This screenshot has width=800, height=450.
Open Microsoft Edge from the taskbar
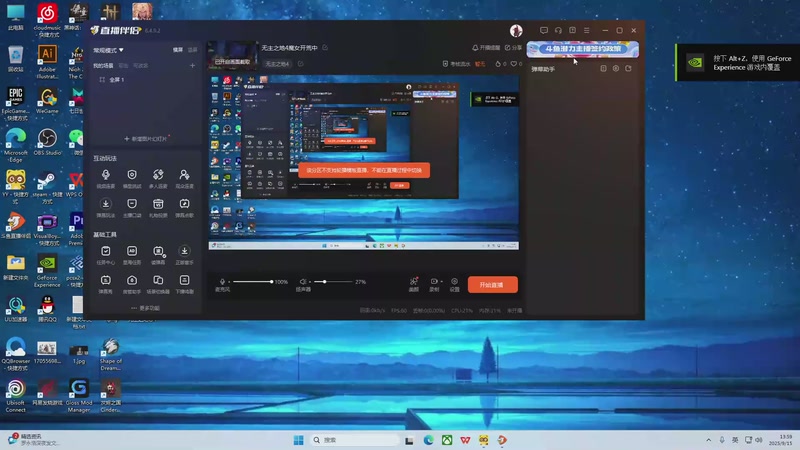(429, 440)
